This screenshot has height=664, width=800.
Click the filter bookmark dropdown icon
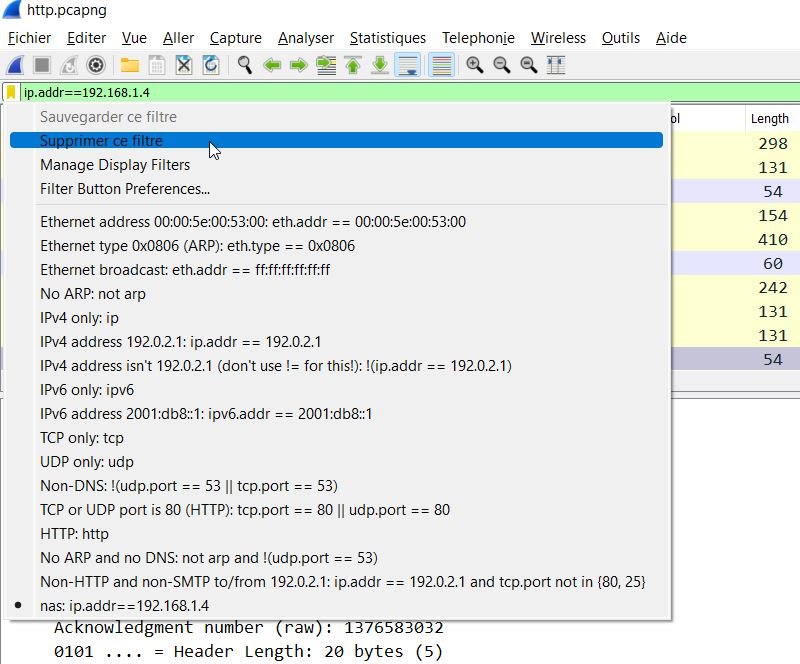11,92
